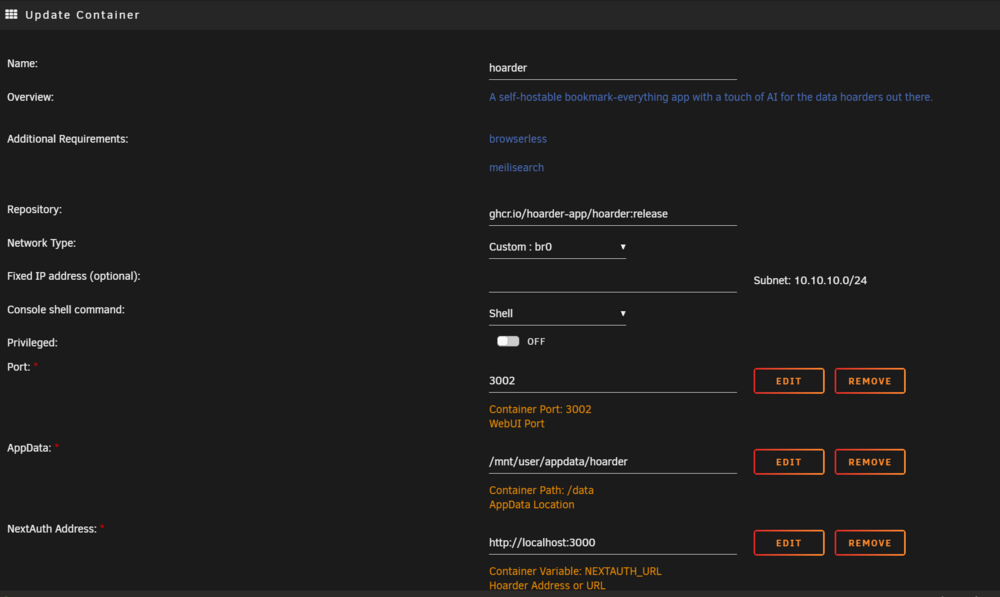
Task: Open the browserless requirement link
Action: tap(517, 138)
